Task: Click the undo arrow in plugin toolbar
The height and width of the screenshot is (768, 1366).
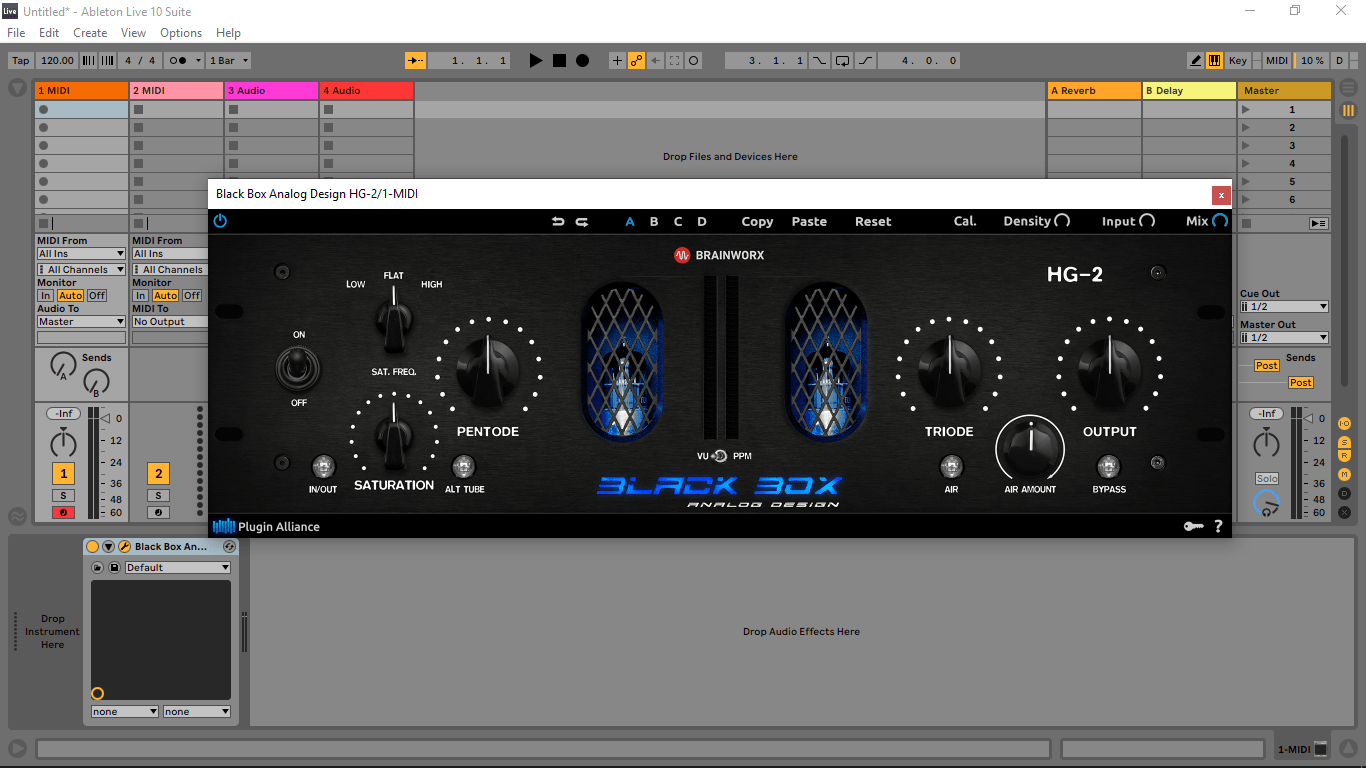Action: [558, 222]
